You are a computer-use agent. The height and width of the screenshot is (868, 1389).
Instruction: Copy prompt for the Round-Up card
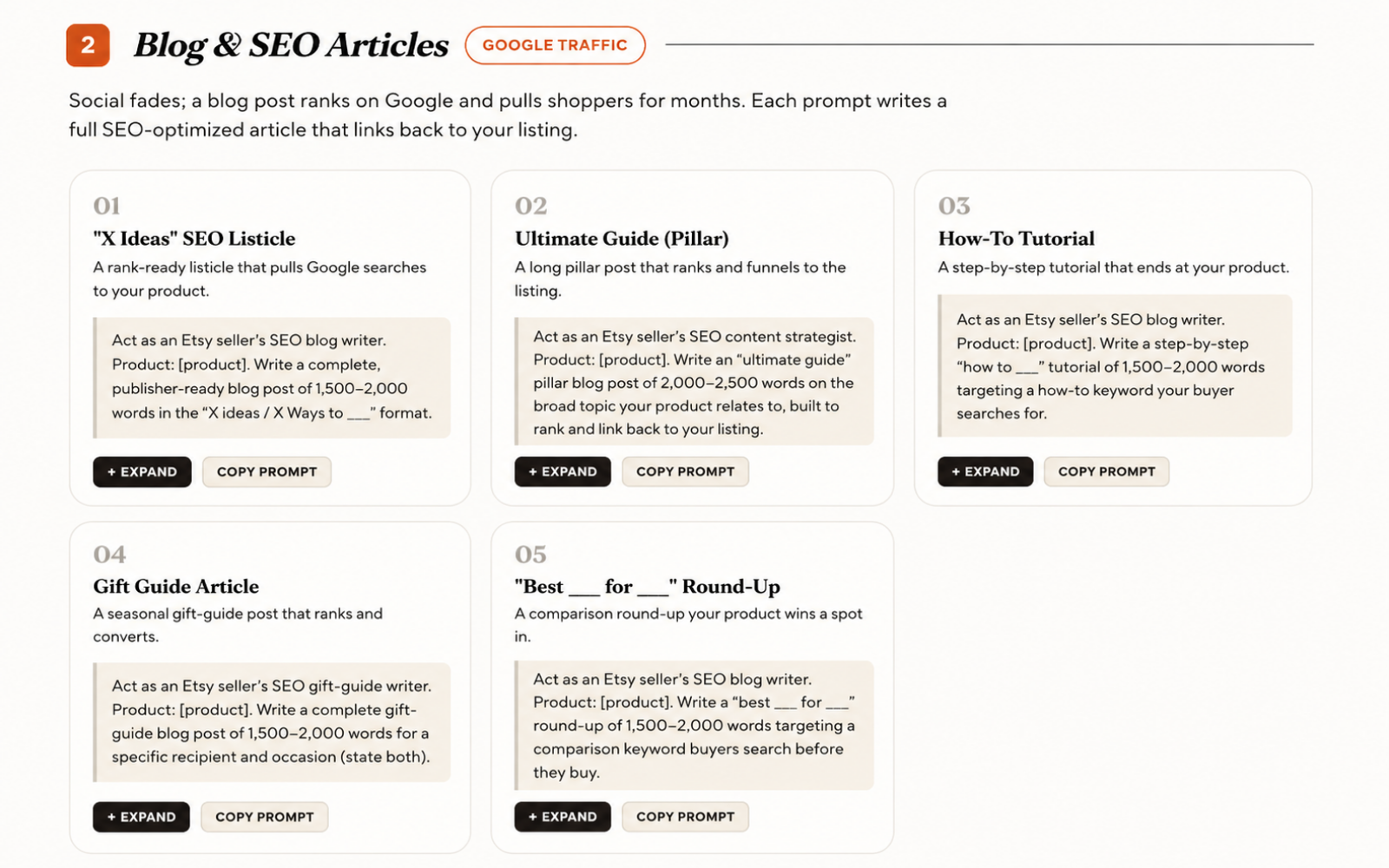point(685,817)
